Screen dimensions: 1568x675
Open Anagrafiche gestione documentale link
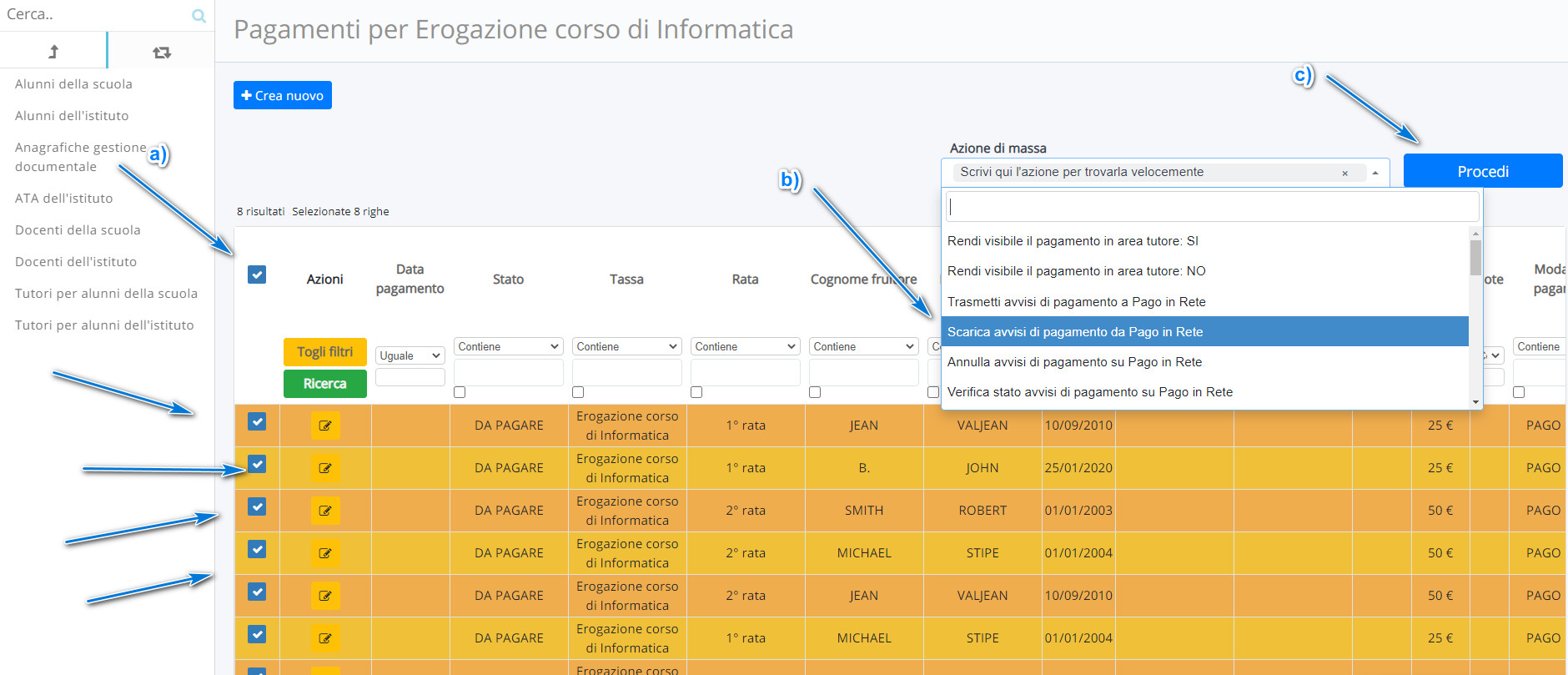click(81, 157)
